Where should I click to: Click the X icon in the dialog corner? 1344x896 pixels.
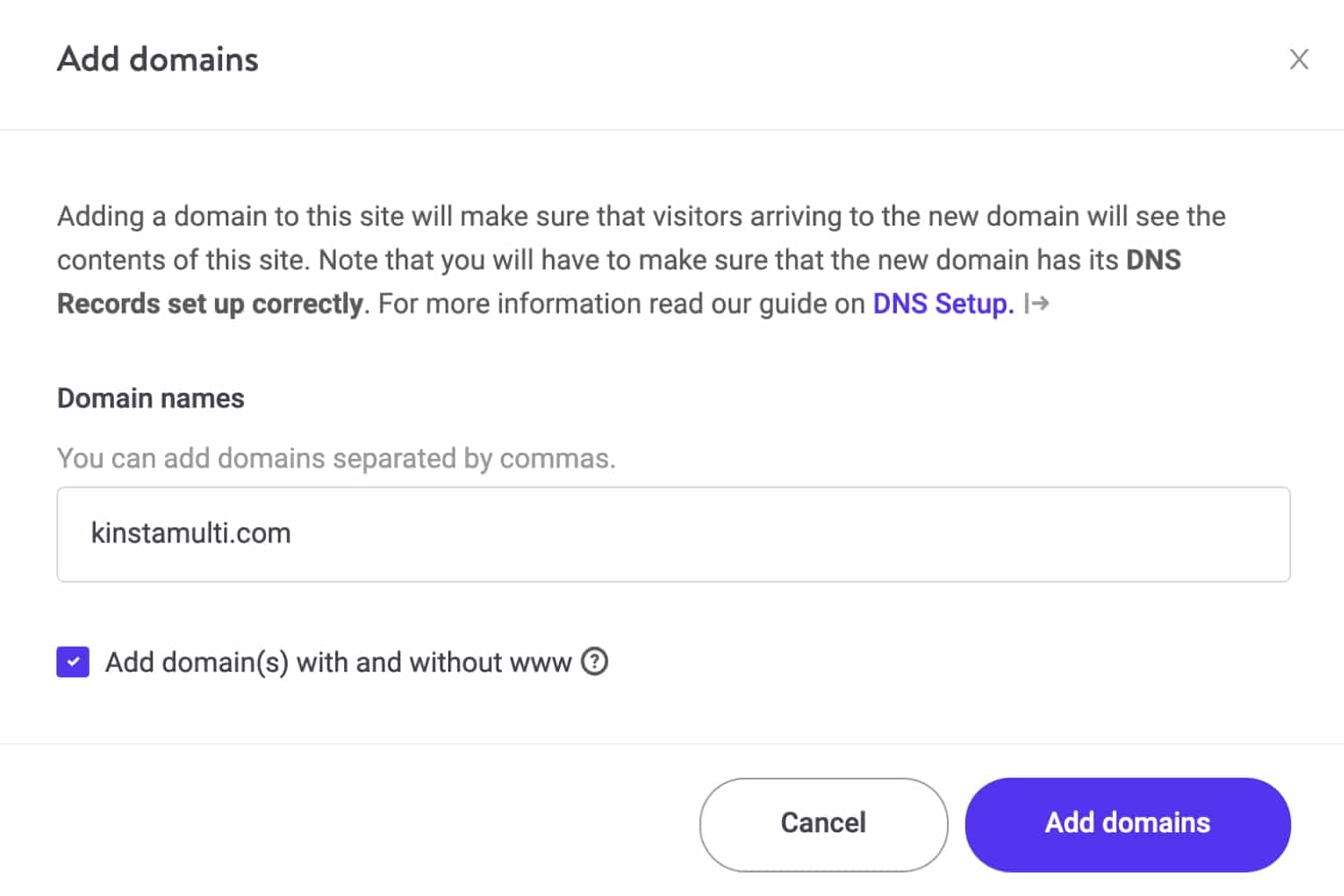(x=1299, y=58)
